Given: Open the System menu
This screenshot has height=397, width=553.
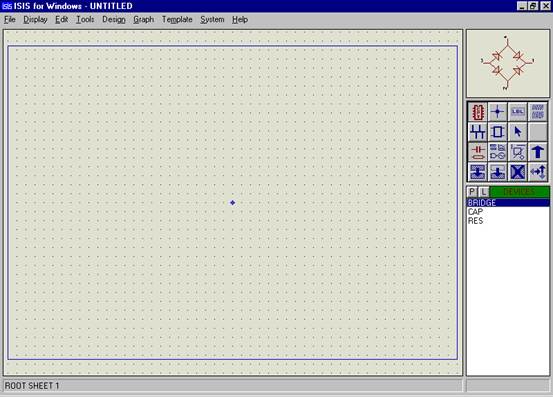Looking at the screenshot, I should point(212,20).
